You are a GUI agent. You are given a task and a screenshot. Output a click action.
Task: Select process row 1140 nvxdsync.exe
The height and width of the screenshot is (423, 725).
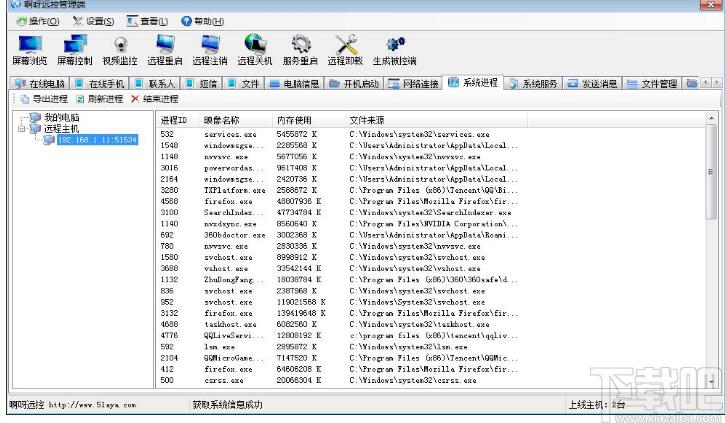[x=342, y=224]
